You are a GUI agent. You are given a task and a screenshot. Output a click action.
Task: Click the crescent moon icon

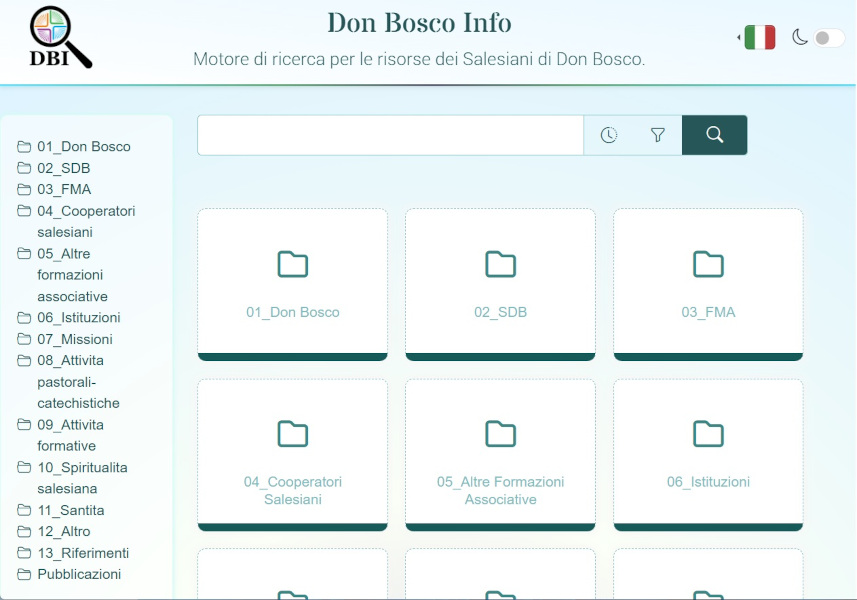click(x=799, y=38)
